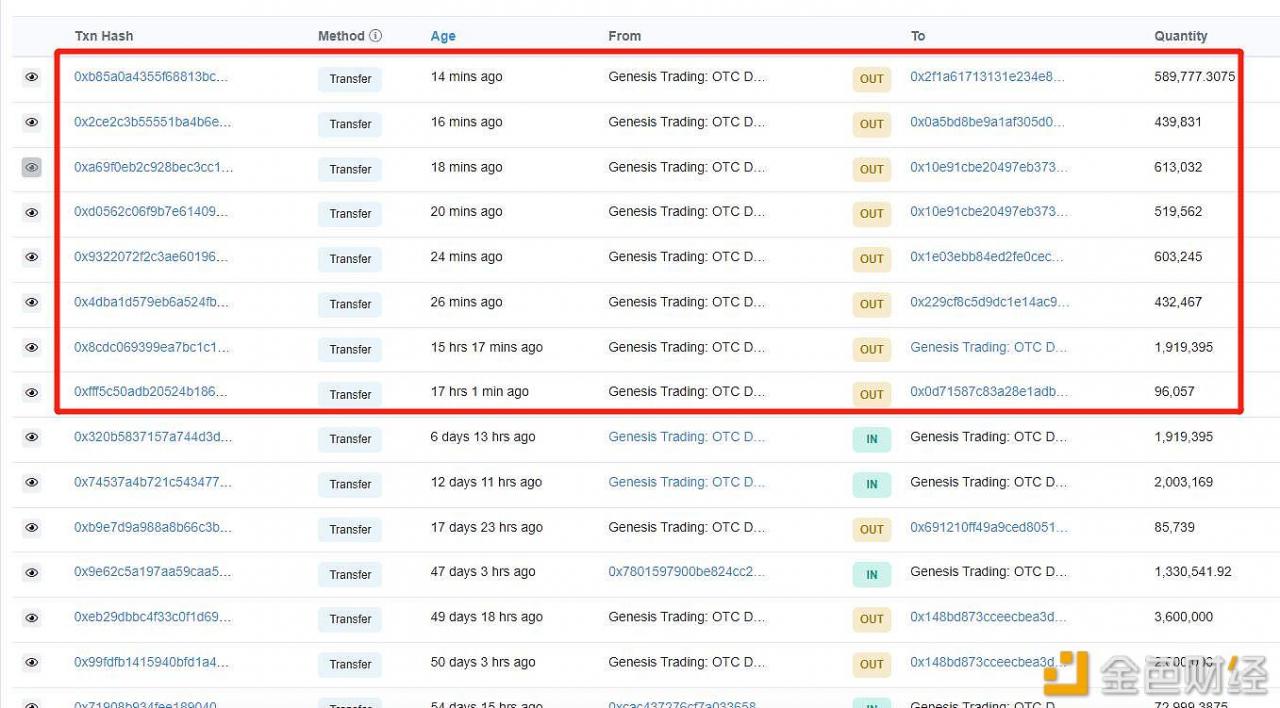
Task: Click OUT badge in the 16 mins ago row
Action: [871, 124]
